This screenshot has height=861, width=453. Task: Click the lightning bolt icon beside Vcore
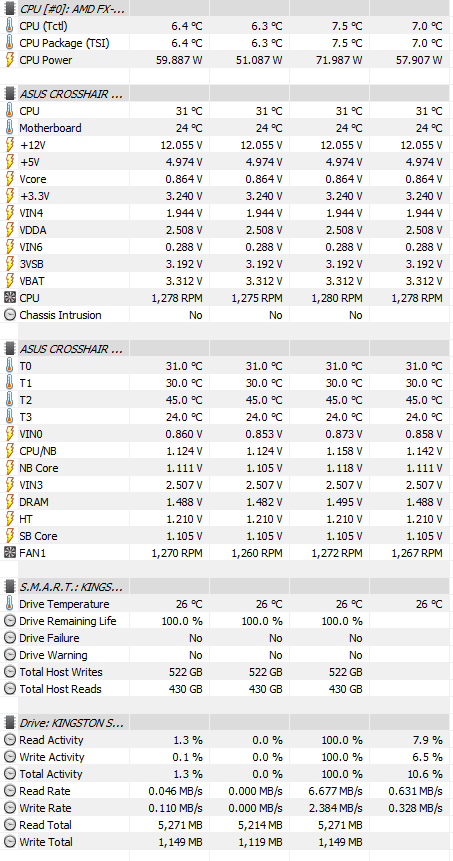[x=9, y=179]
